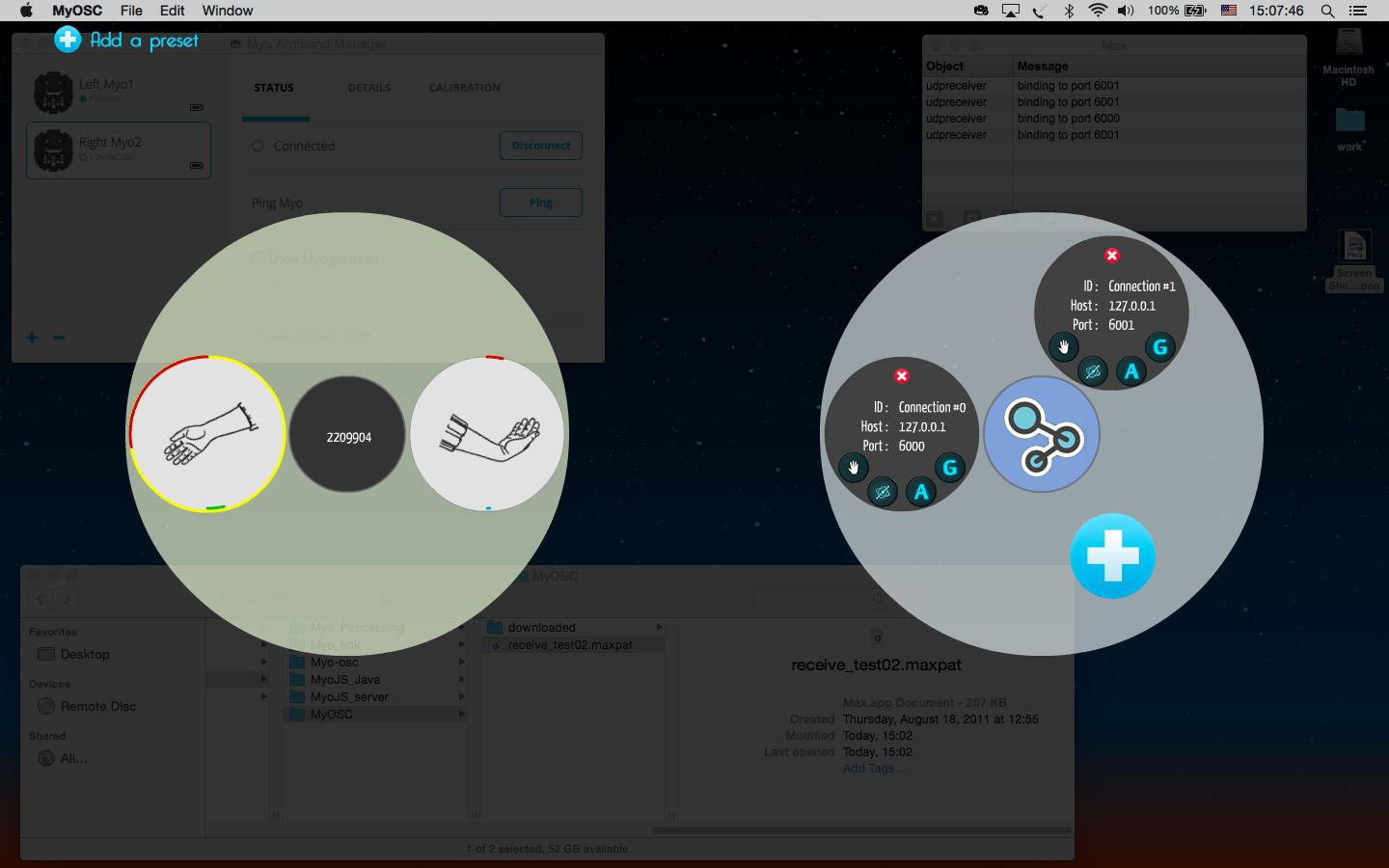Open the CALIBRATION tab
This screenshot has width=1389, height=868.
click(465, 88)
